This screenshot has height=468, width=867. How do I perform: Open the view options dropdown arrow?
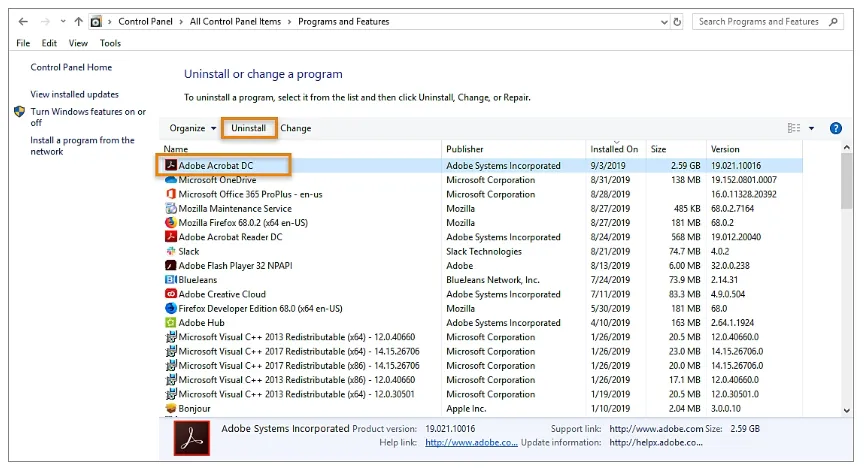pos(811,128)
